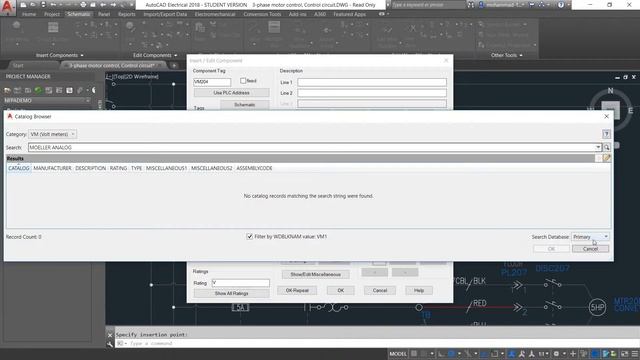Click the Component Tag VM204 input field
The height and width of the screenshot is (360, 640).
click(x=212, y=82)
